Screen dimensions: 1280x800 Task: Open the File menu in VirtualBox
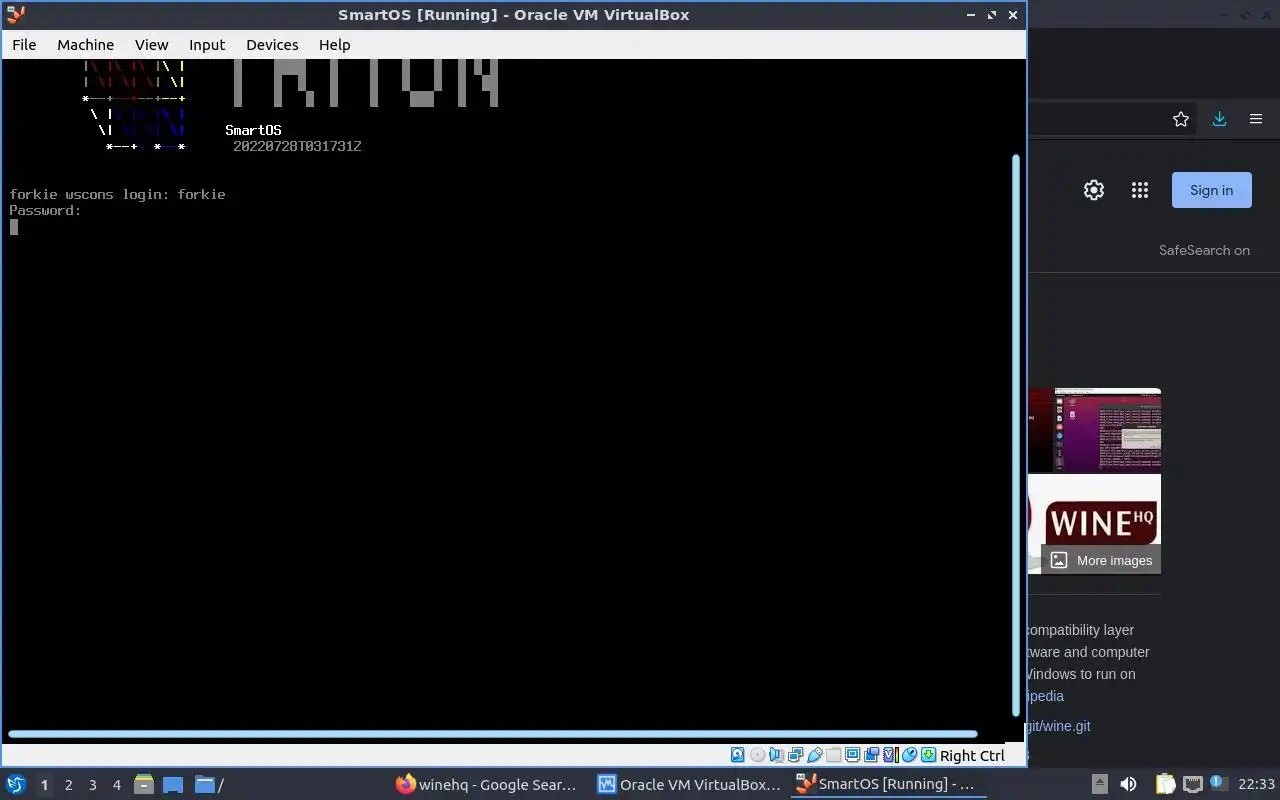click(24, 45)
